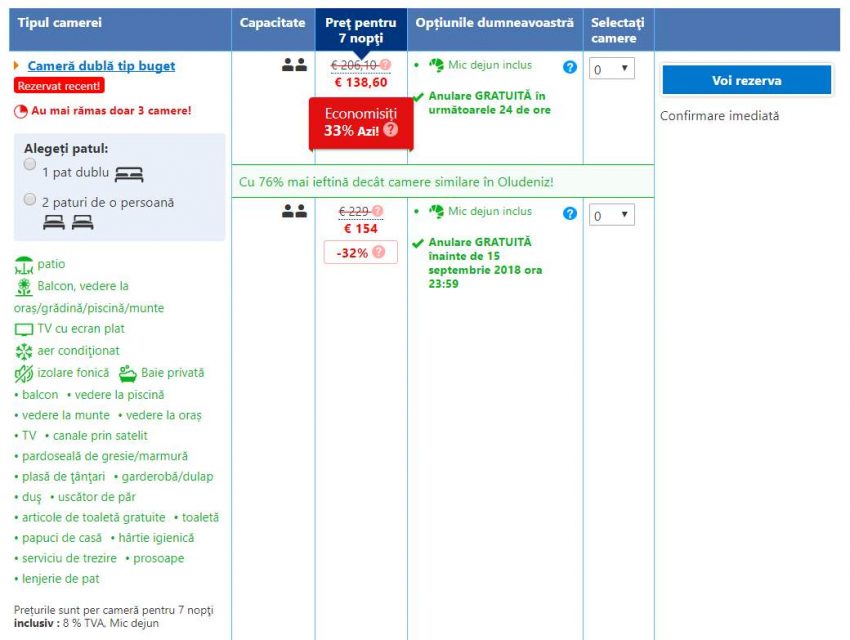Click the 'Tipul camerei' column header
Image resolution: width=850 pixels, height=640 pixels.
pyautogui.click(x=60, y=23)
